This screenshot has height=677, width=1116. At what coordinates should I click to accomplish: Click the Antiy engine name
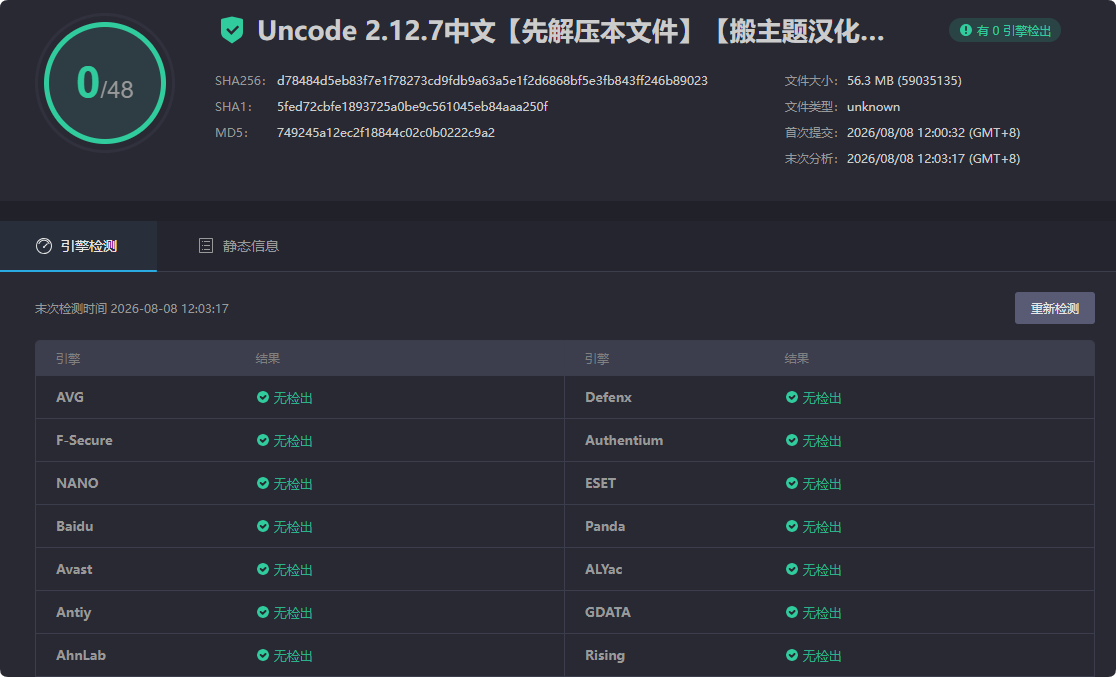coord(73,613)
